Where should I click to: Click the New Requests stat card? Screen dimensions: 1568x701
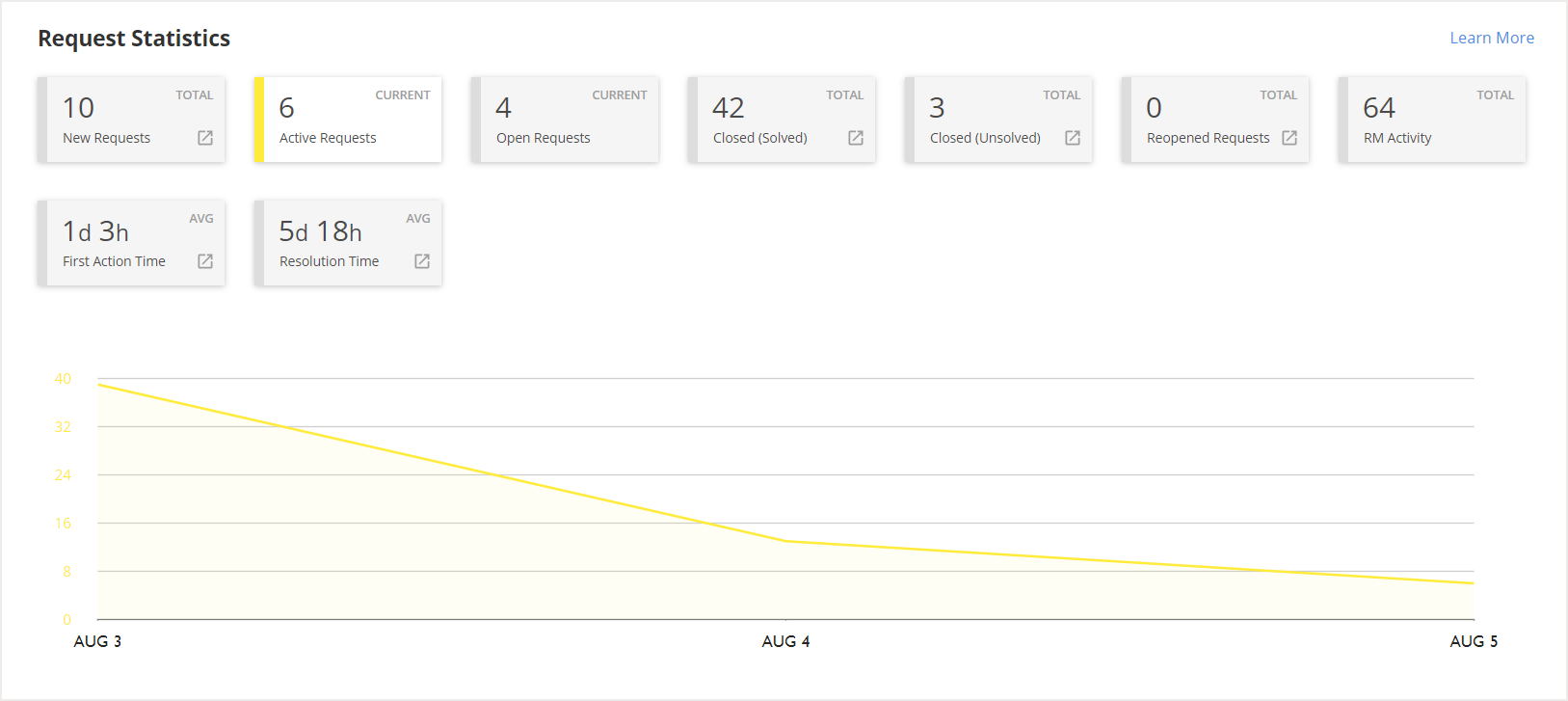(131, 120)
